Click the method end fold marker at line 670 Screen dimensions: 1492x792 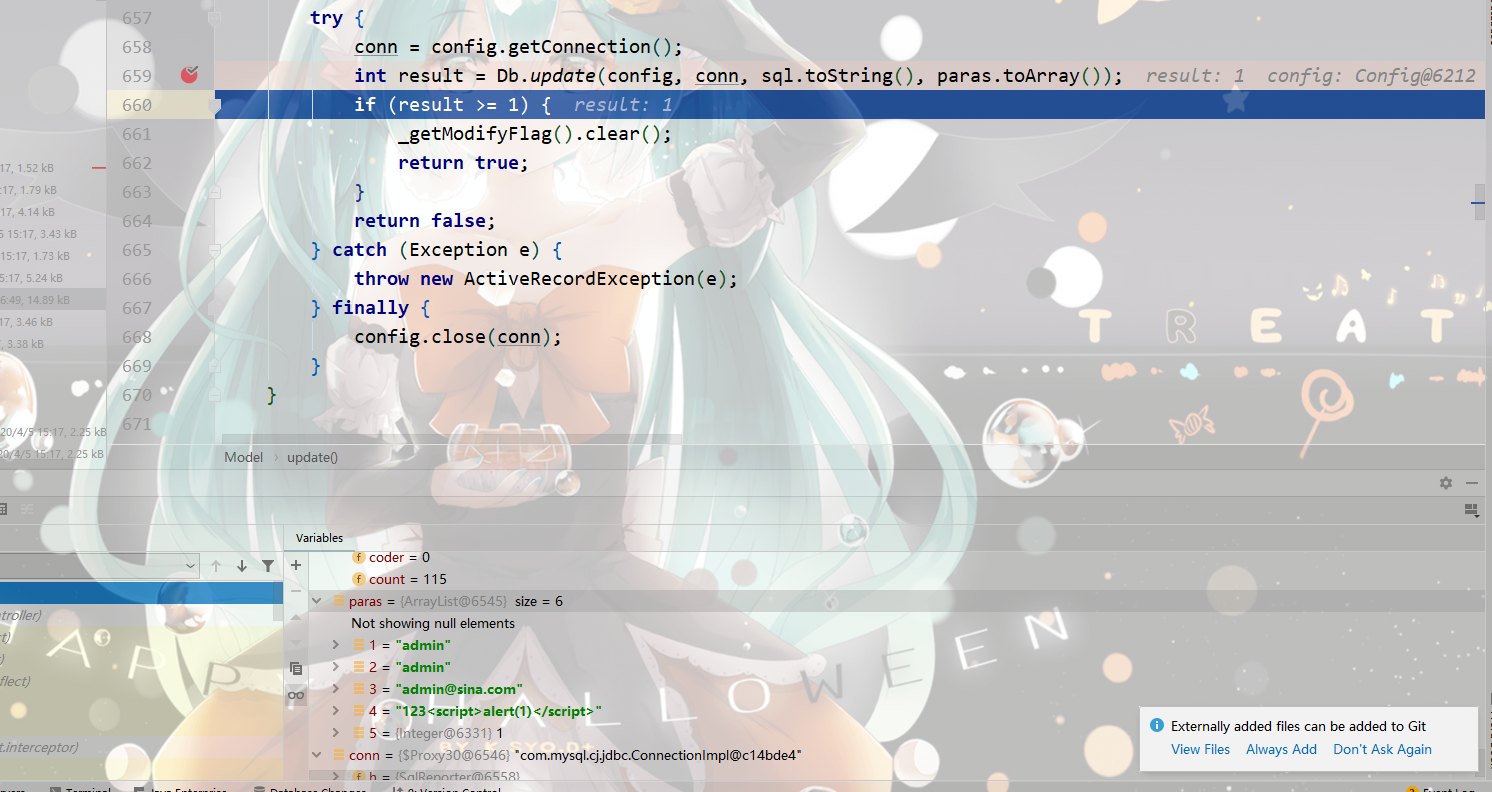click(214, 395)
